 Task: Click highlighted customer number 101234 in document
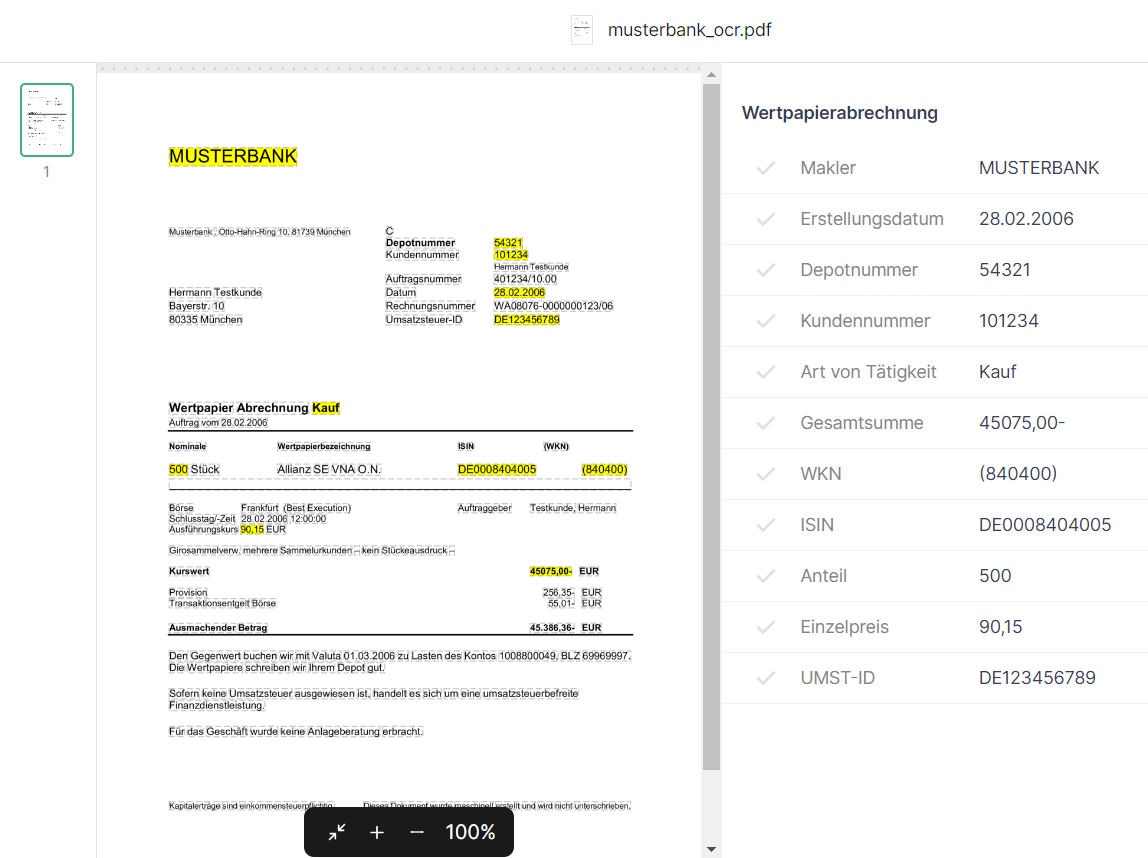click(x=511, y=255)
